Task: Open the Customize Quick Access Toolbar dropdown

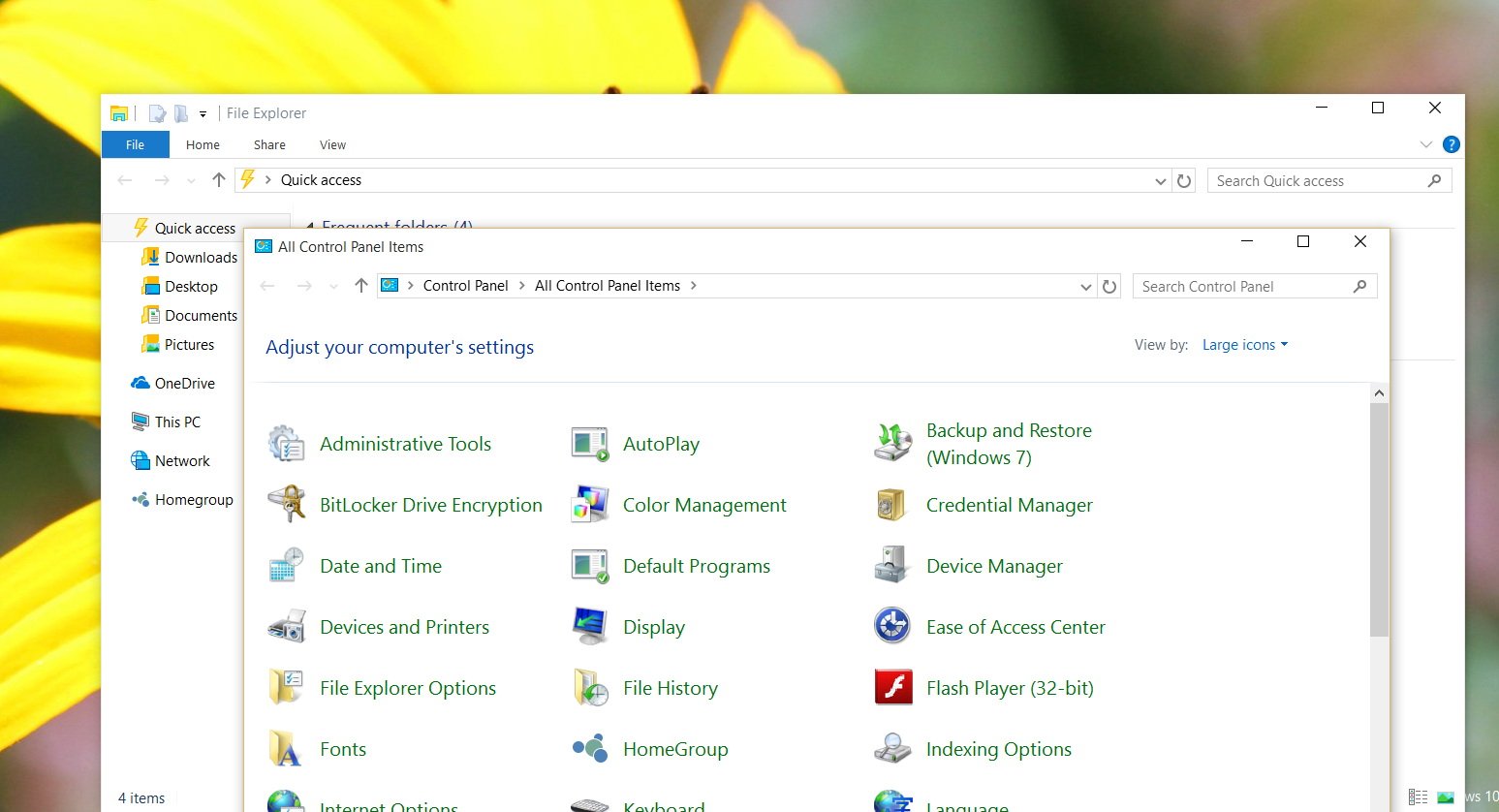Action: click(x=203, y=113)
